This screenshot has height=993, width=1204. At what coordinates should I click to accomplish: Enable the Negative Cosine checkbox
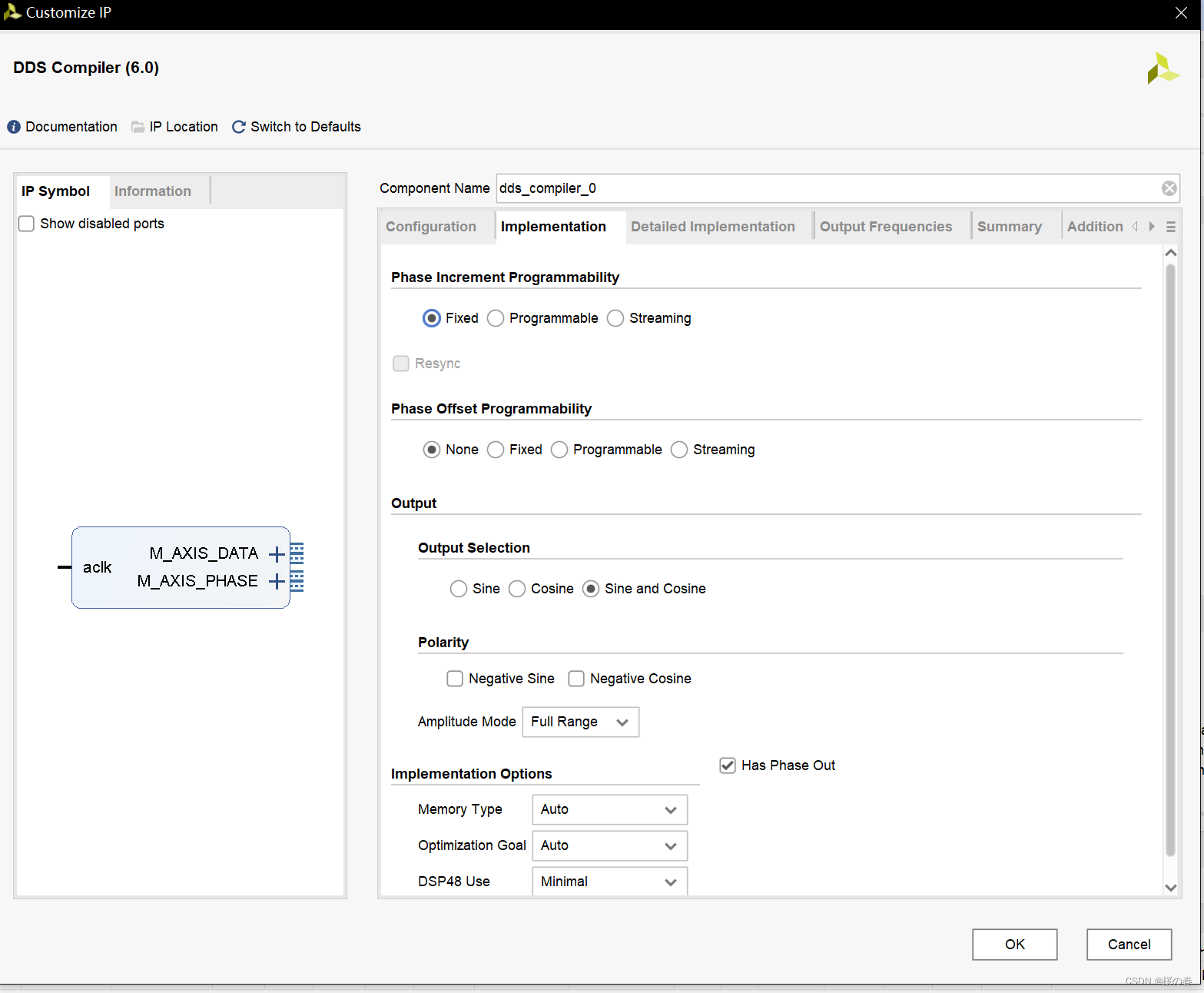(x=576, y=679)
